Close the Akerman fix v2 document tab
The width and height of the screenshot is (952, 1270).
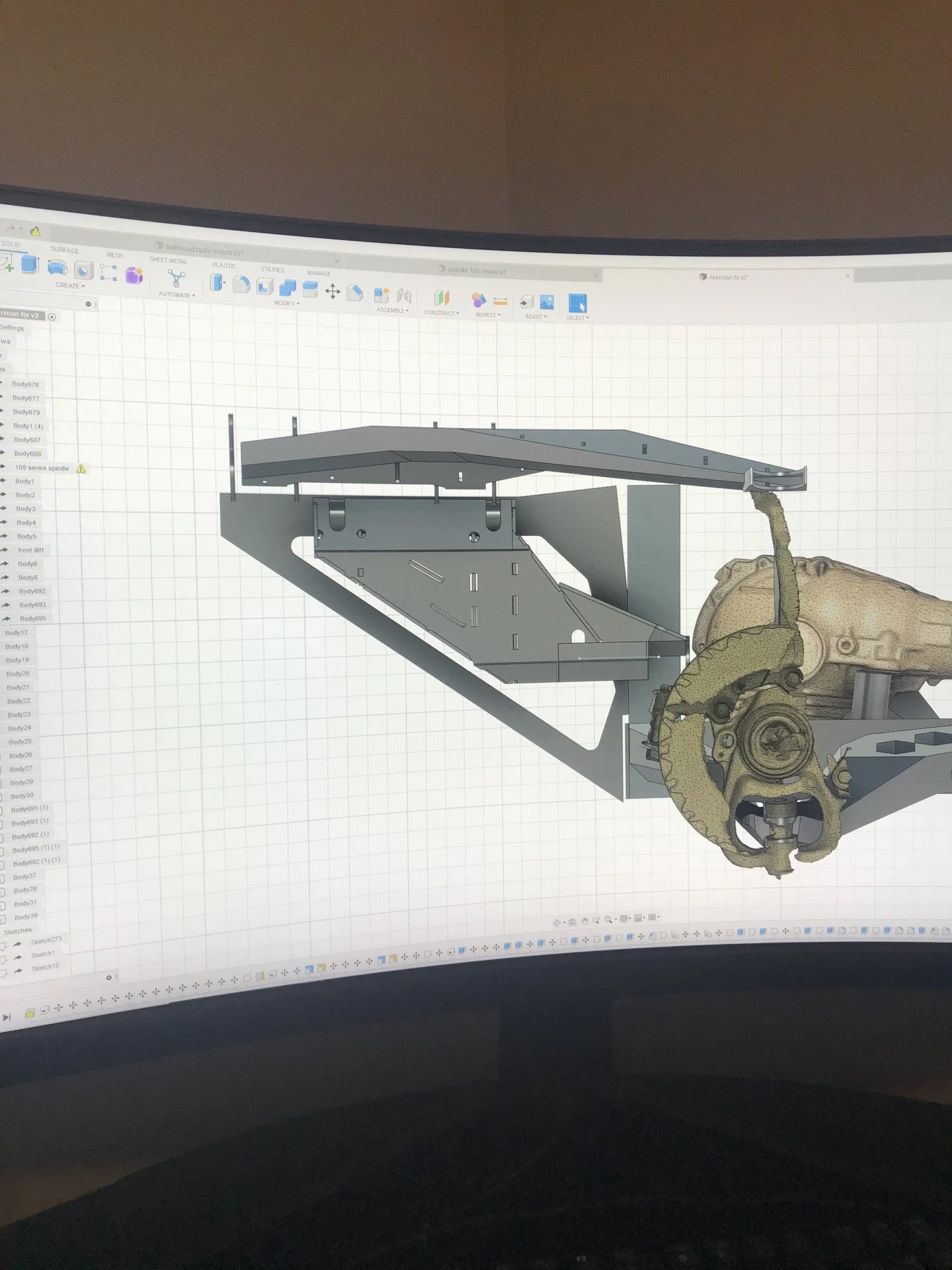(848, 276)
